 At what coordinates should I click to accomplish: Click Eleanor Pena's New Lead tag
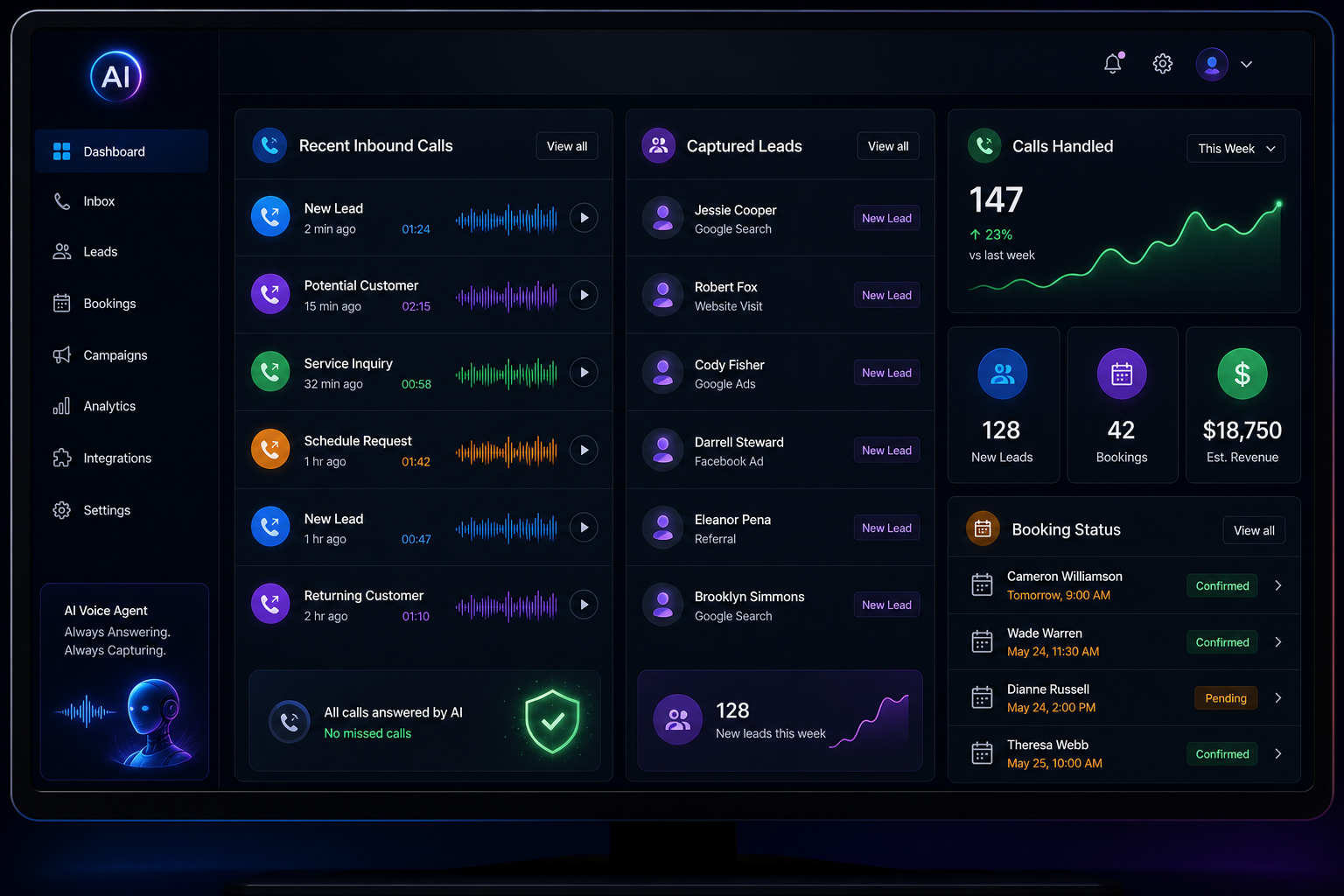point(886,528)
